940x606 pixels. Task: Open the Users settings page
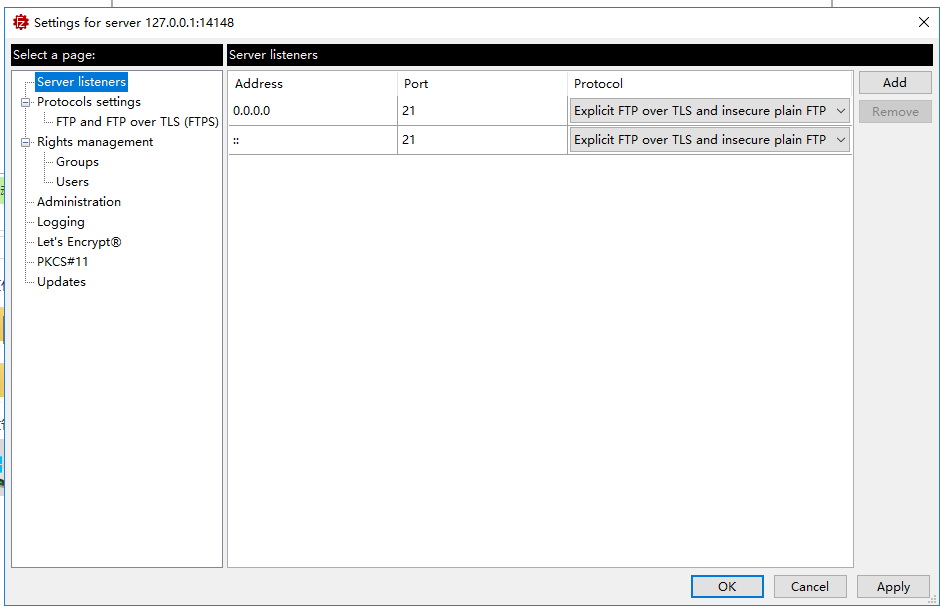[x=72, y=182]
